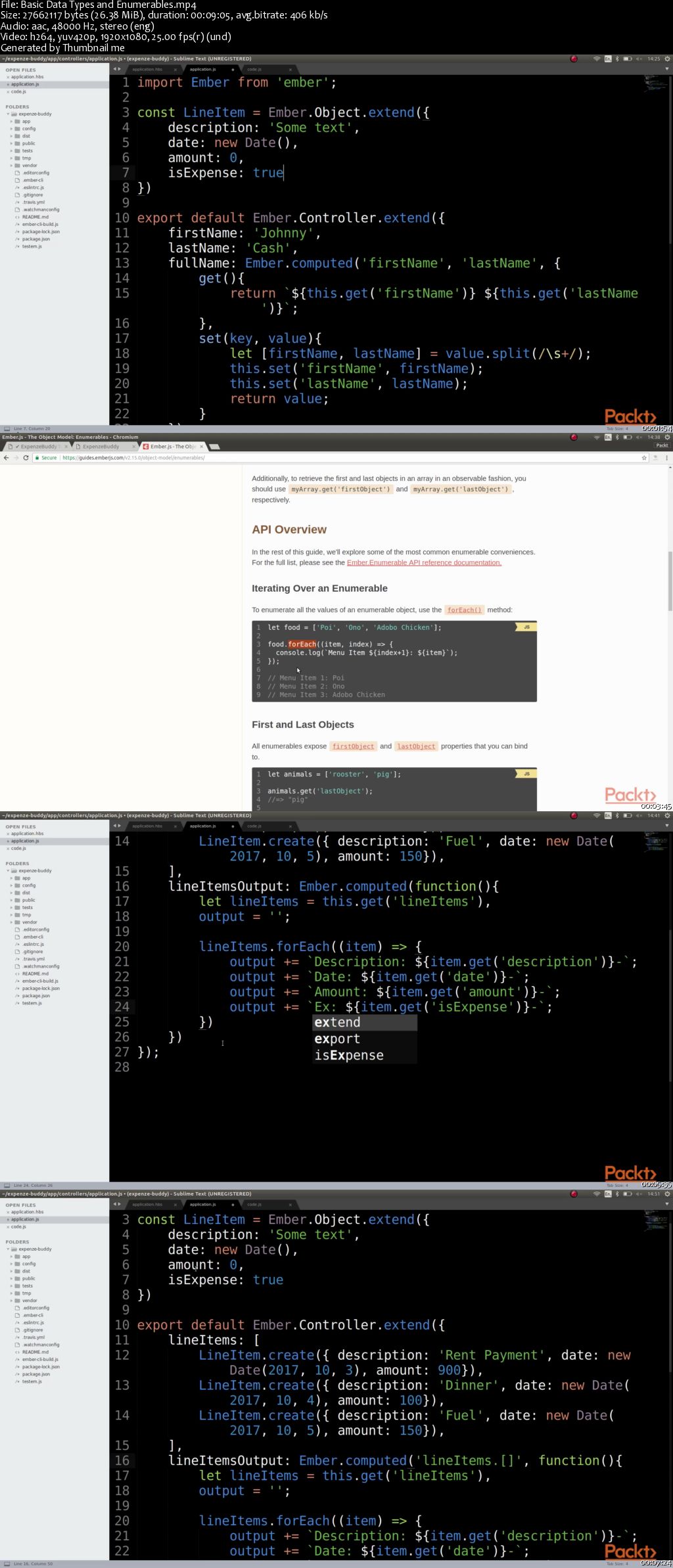Follow the forEach() link in the guide
Viewport: 673px width, 1568px height.
[464, 610]
